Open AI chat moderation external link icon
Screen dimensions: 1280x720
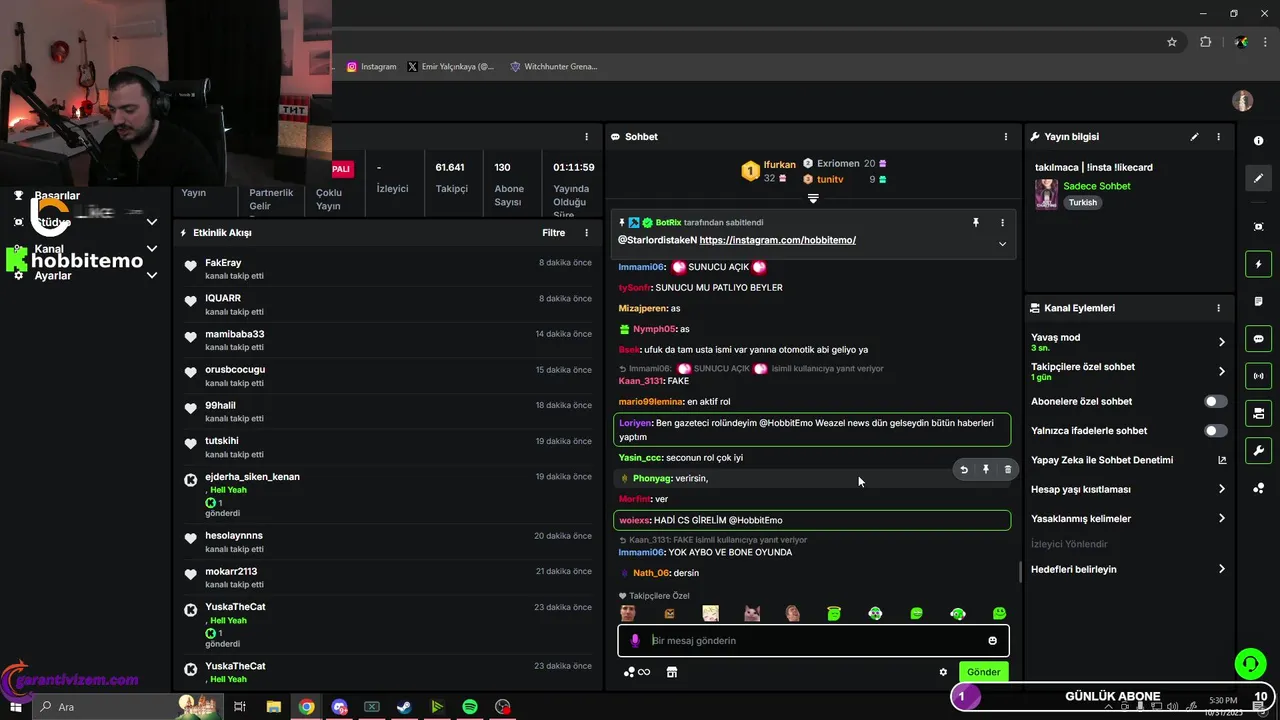tap(1222, 460)
